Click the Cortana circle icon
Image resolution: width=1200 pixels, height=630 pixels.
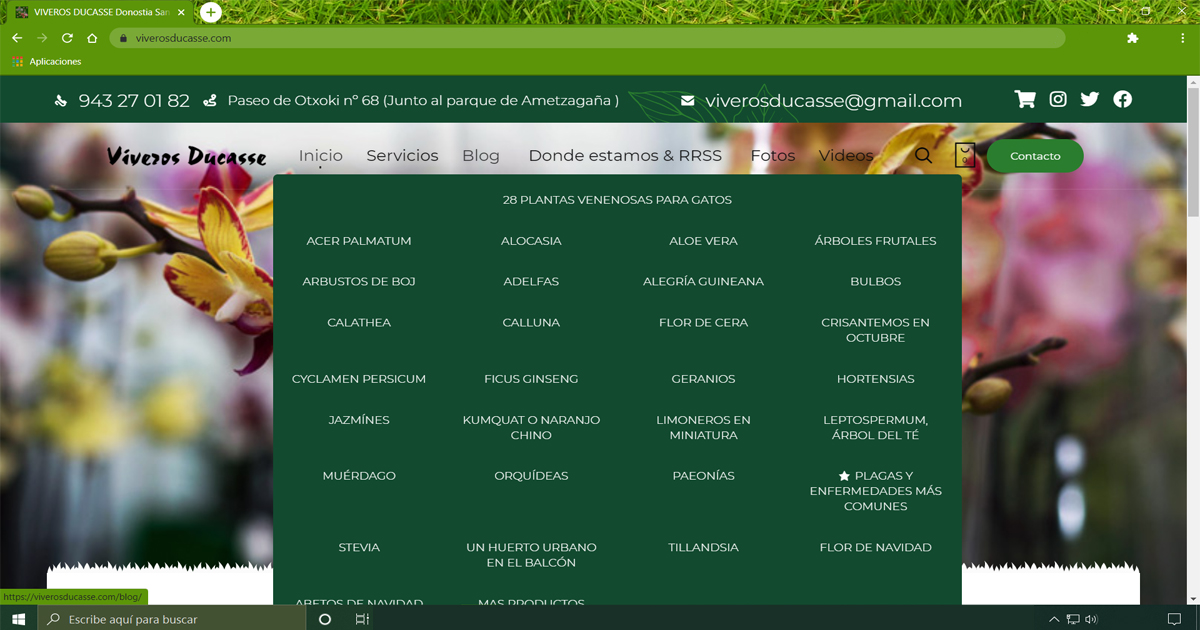[324, 619]
